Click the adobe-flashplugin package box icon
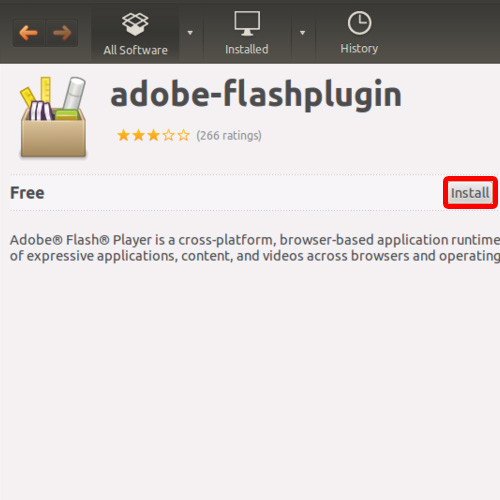 (53, 117)
